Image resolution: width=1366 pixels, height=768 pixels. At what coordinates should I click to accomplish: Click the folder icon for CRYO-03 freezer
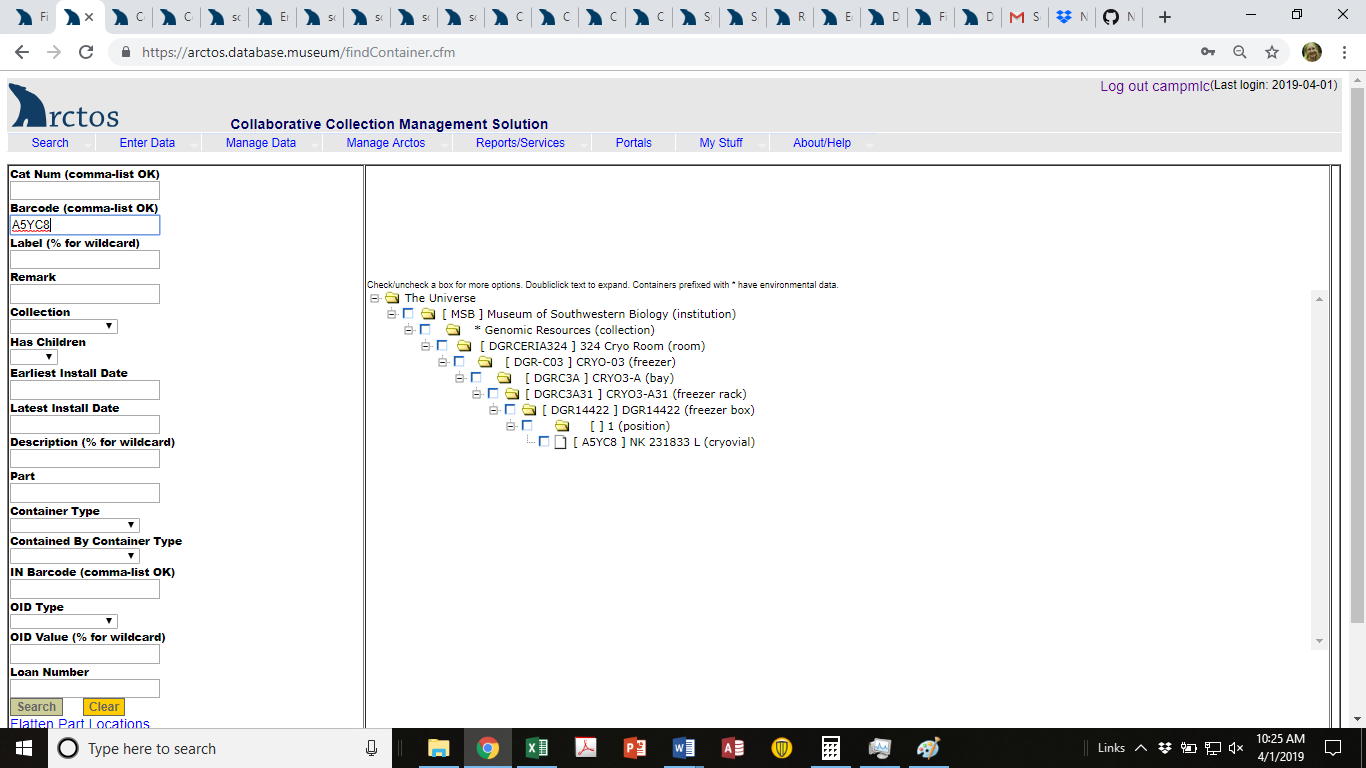click(x=485, y=361)
